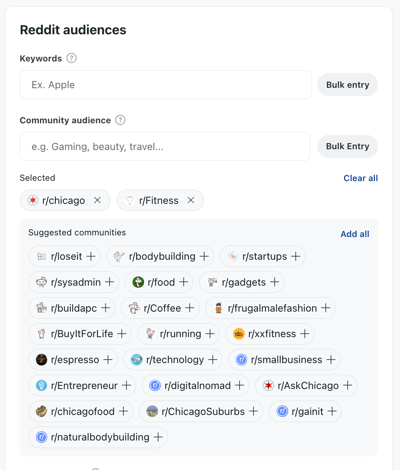Click the 'r/frugalmalefashion' chip label
Image resolution: width=400 pixels, height=470 pixels.
[x=272, y=308]
